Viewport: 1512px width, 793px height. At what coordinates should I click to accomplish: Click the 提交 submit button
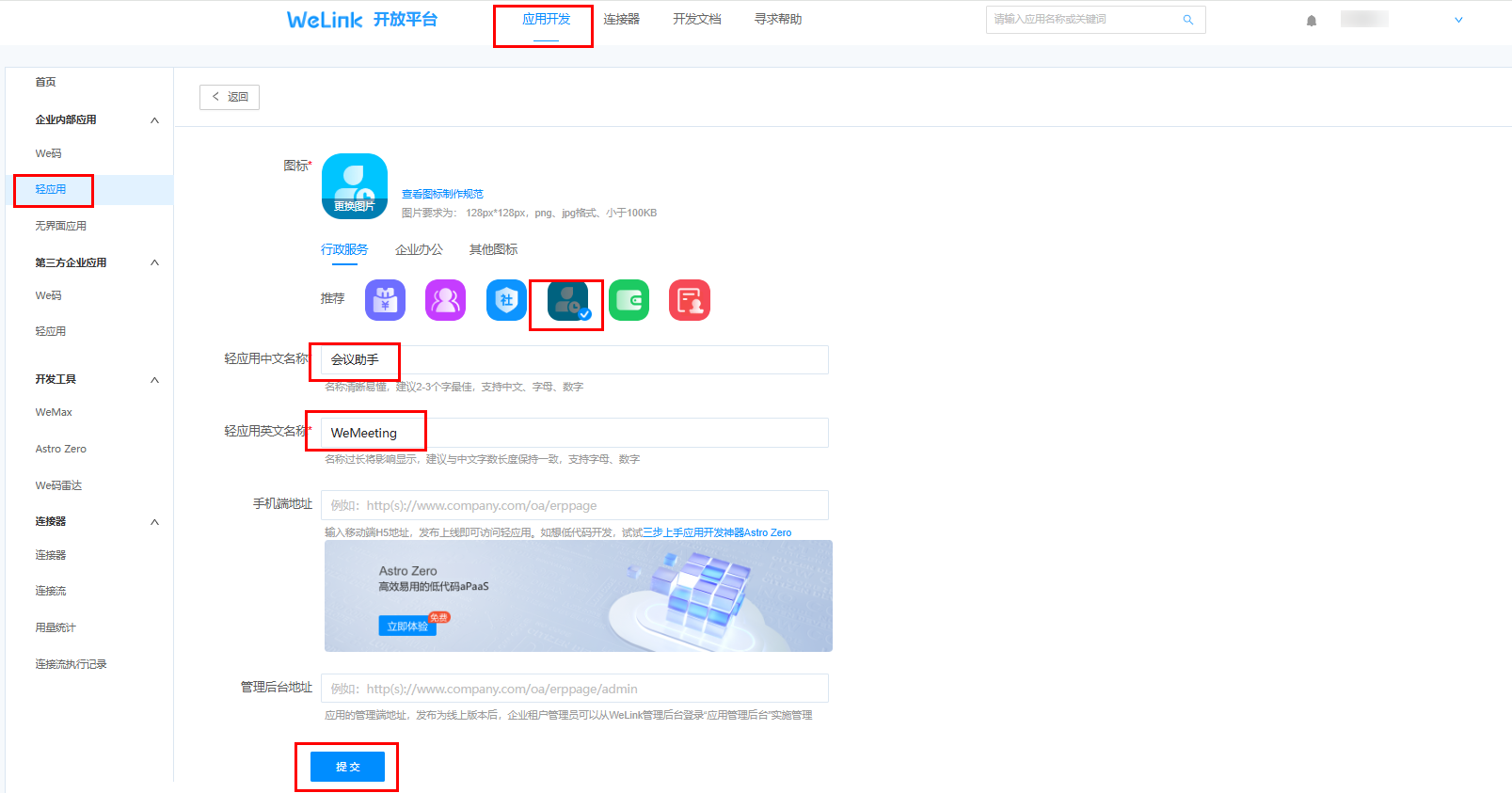pos(347,767)
